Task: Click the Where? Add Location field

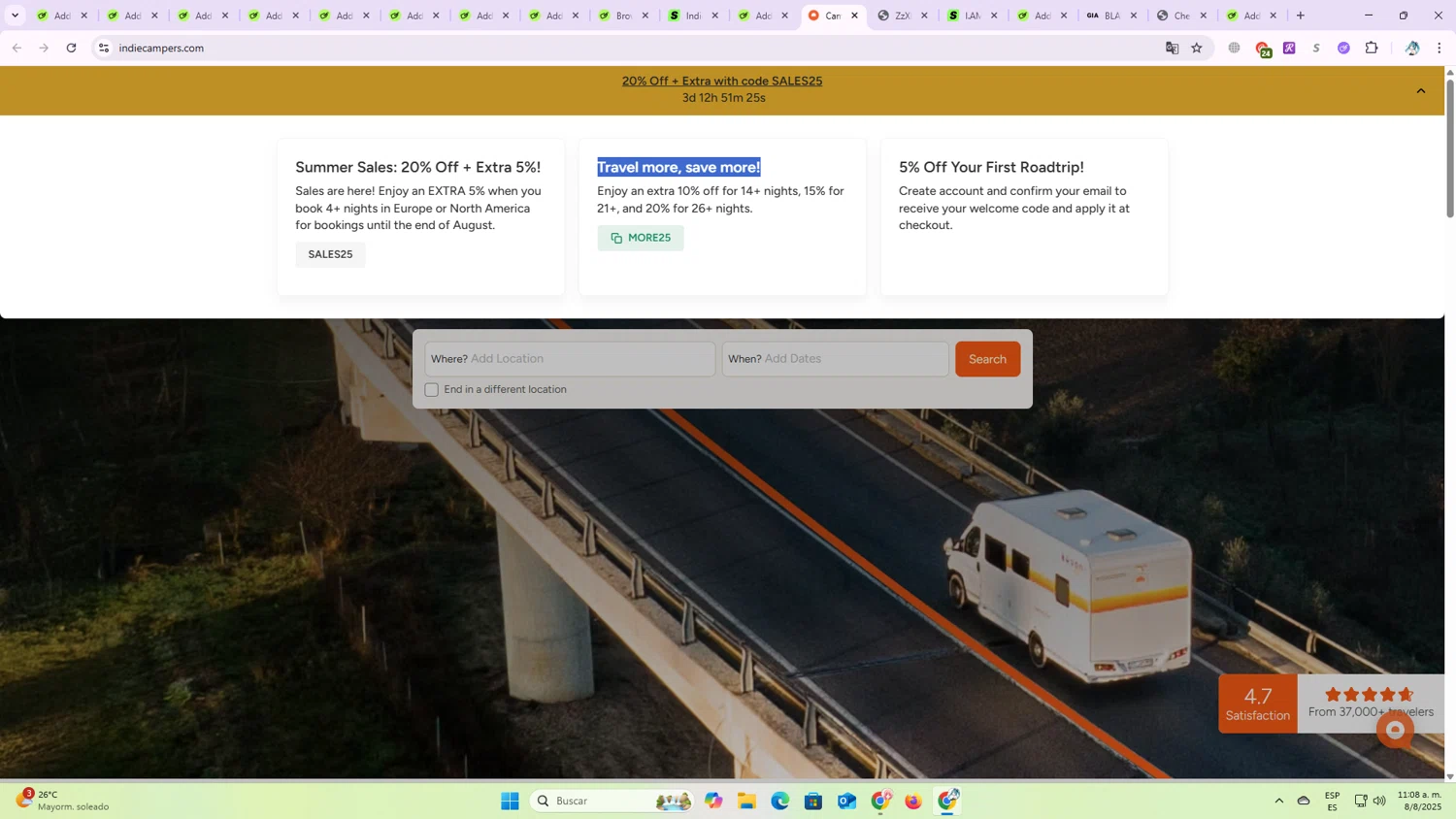Action: pyautogui.click(x=570, y=359)
